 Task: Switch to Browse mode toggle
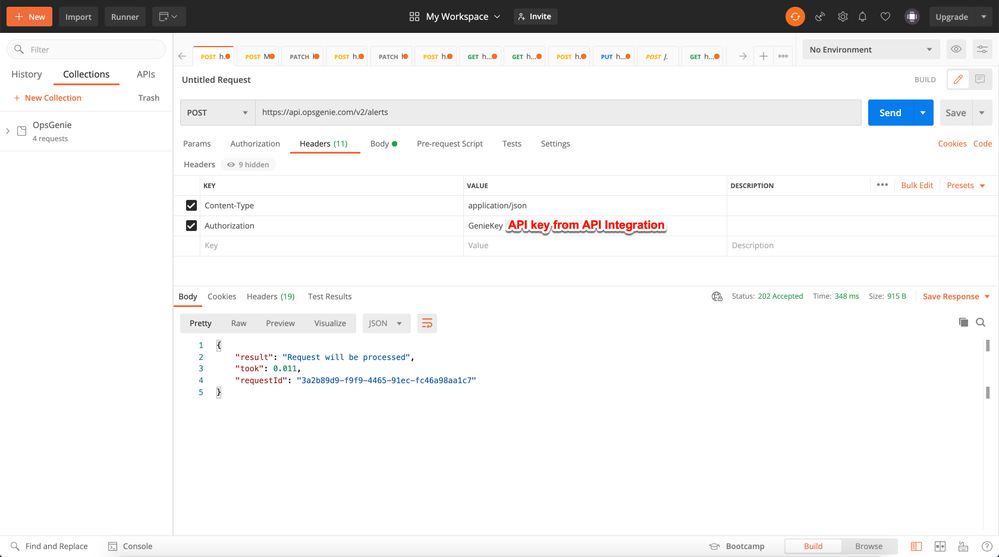tap(868, 546)
